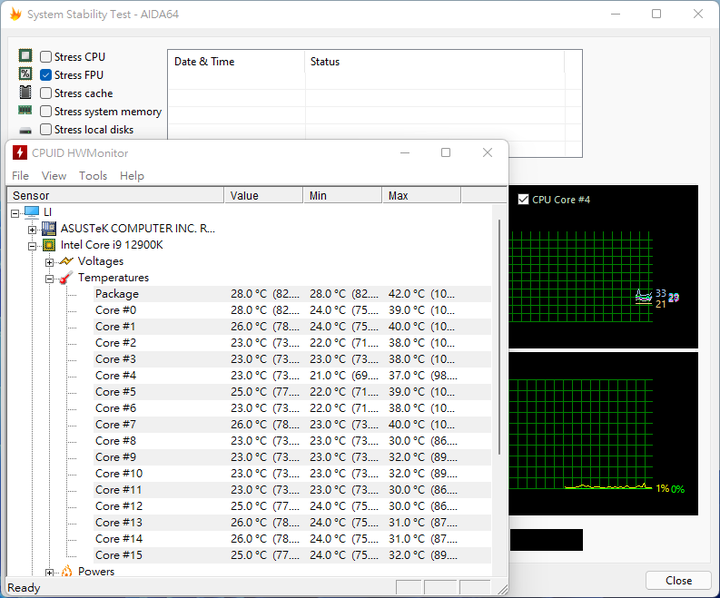Viewport: 720px width, 598px height.
Task: Select the Core #6 row
Action: 292,408
